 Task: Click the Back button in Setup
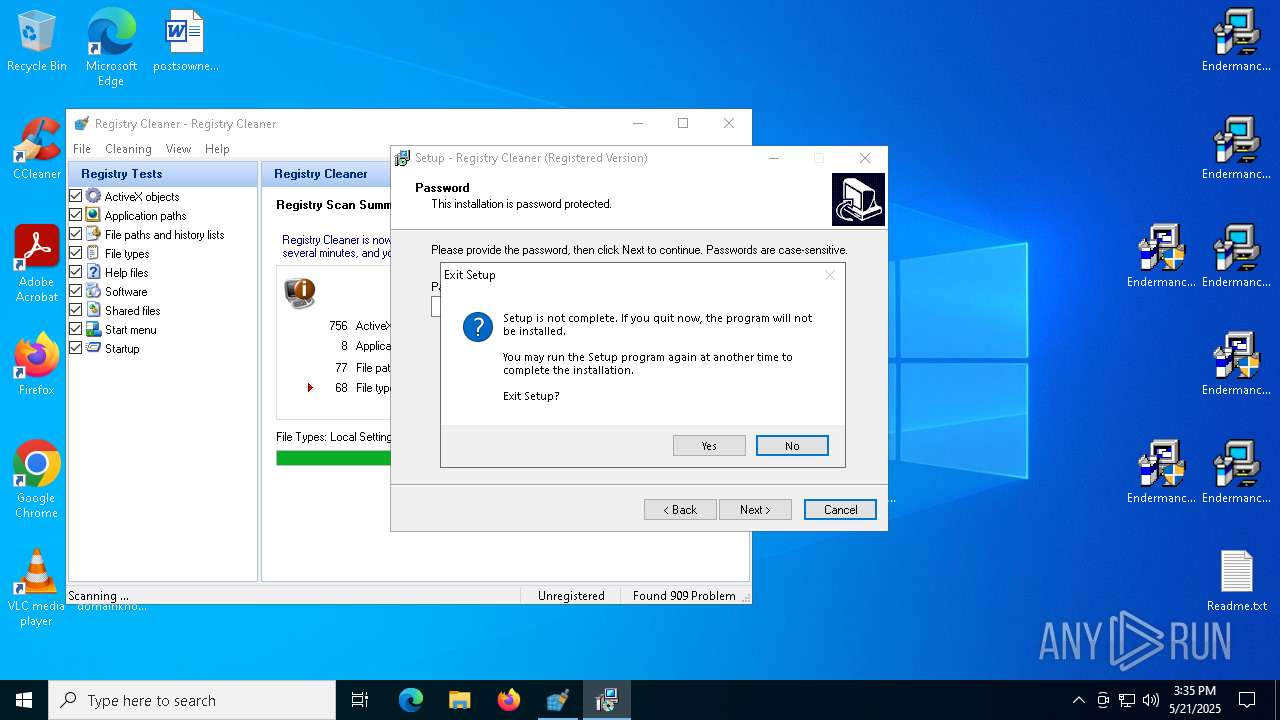click(680, 510)
